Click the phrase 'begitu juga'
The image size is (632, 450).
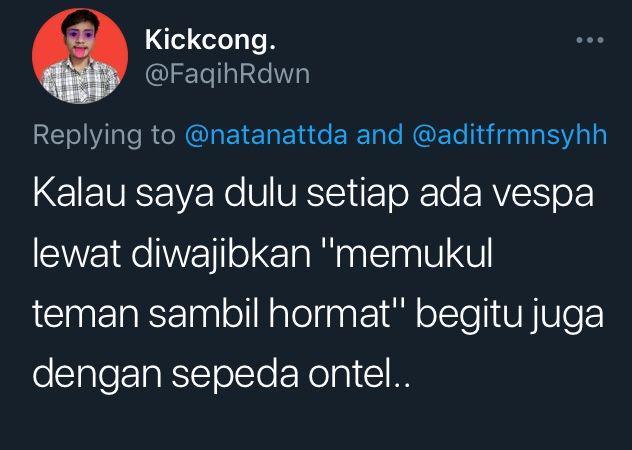[509, 316]
